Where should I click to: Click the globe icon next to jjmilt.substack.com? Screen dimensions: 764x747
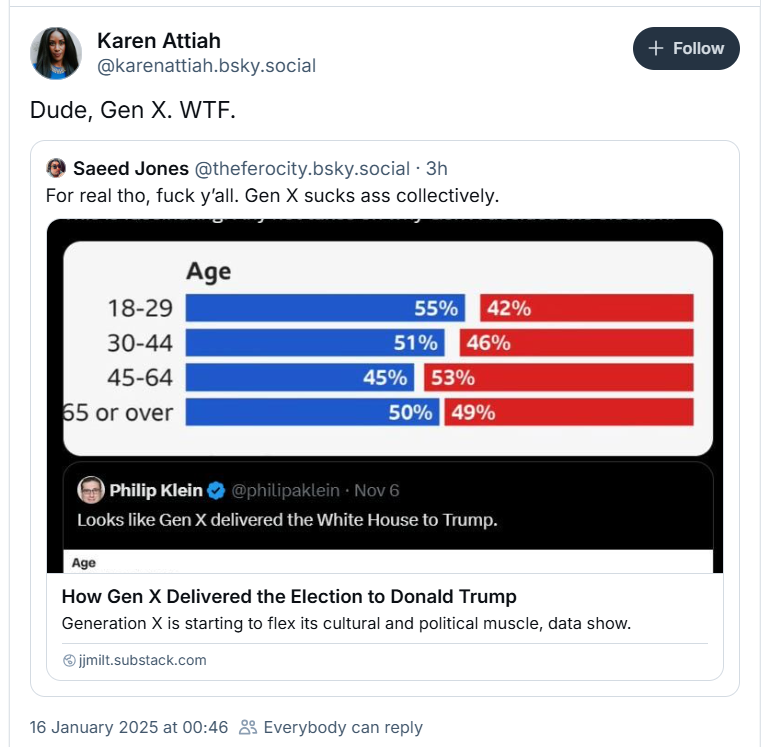pos(69,660)
